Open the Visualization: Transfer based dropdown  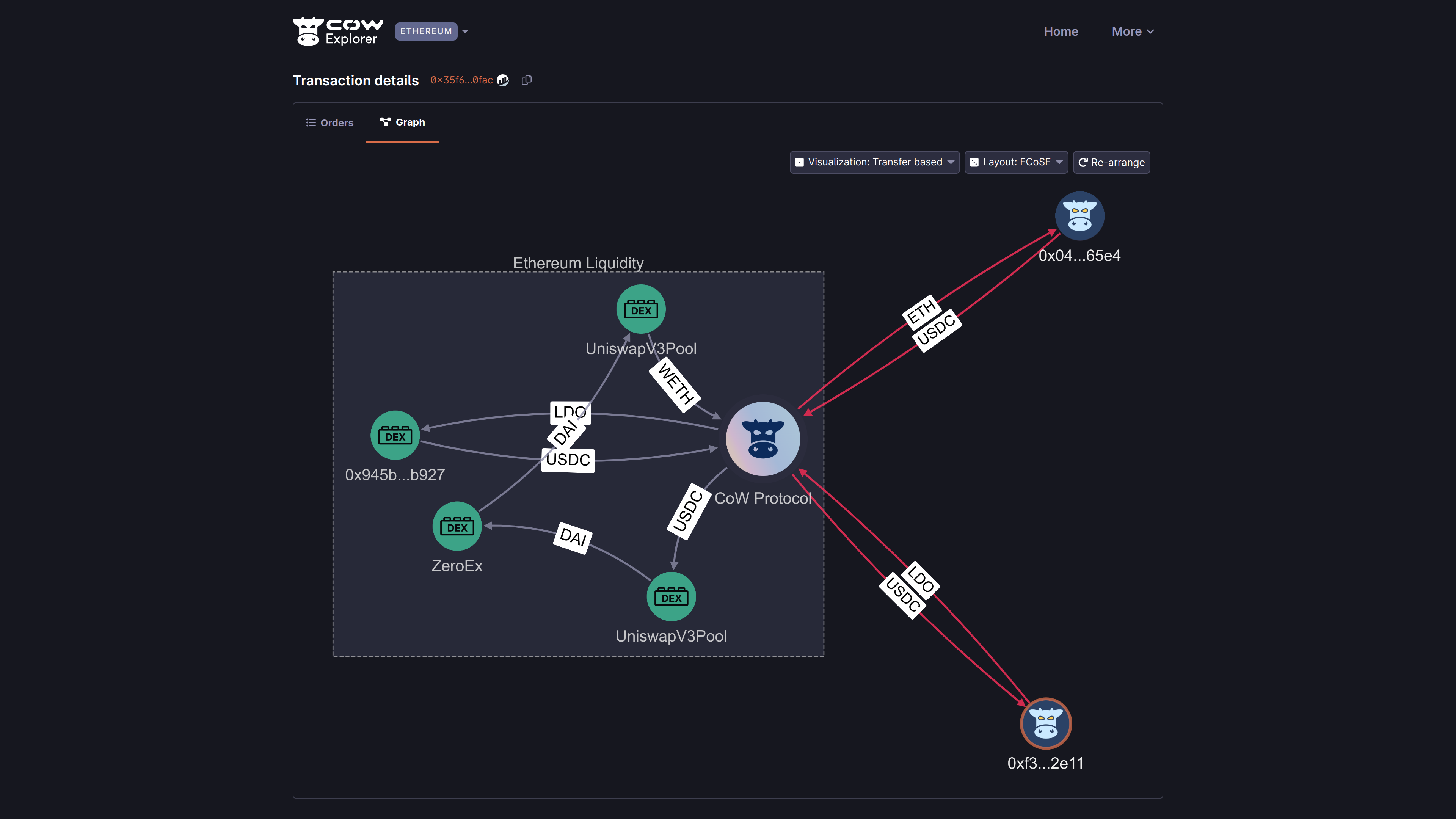point(874,162)
